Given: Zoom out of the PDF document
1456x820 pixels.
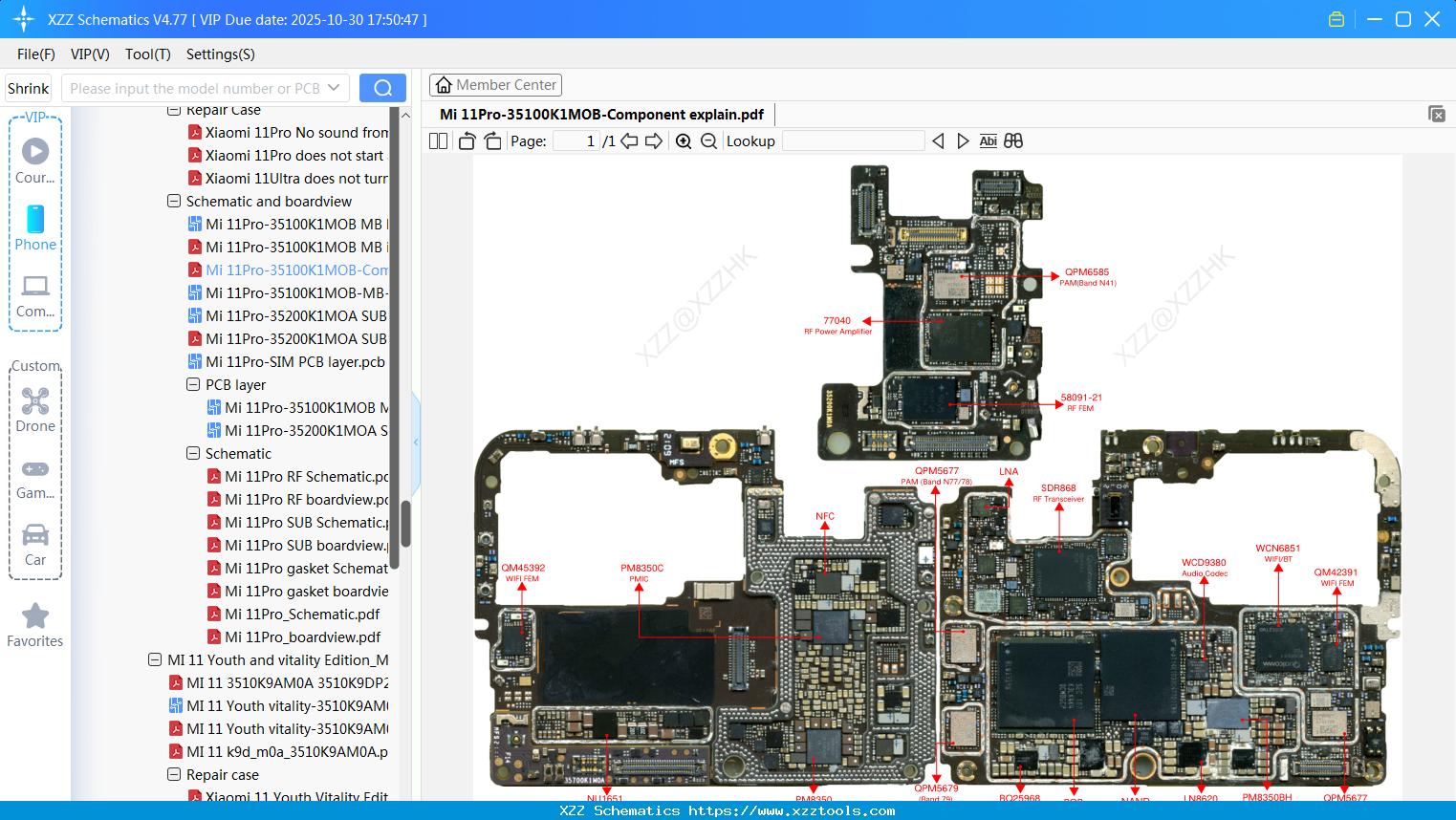Looking at the screenshot, I should 708,140.
